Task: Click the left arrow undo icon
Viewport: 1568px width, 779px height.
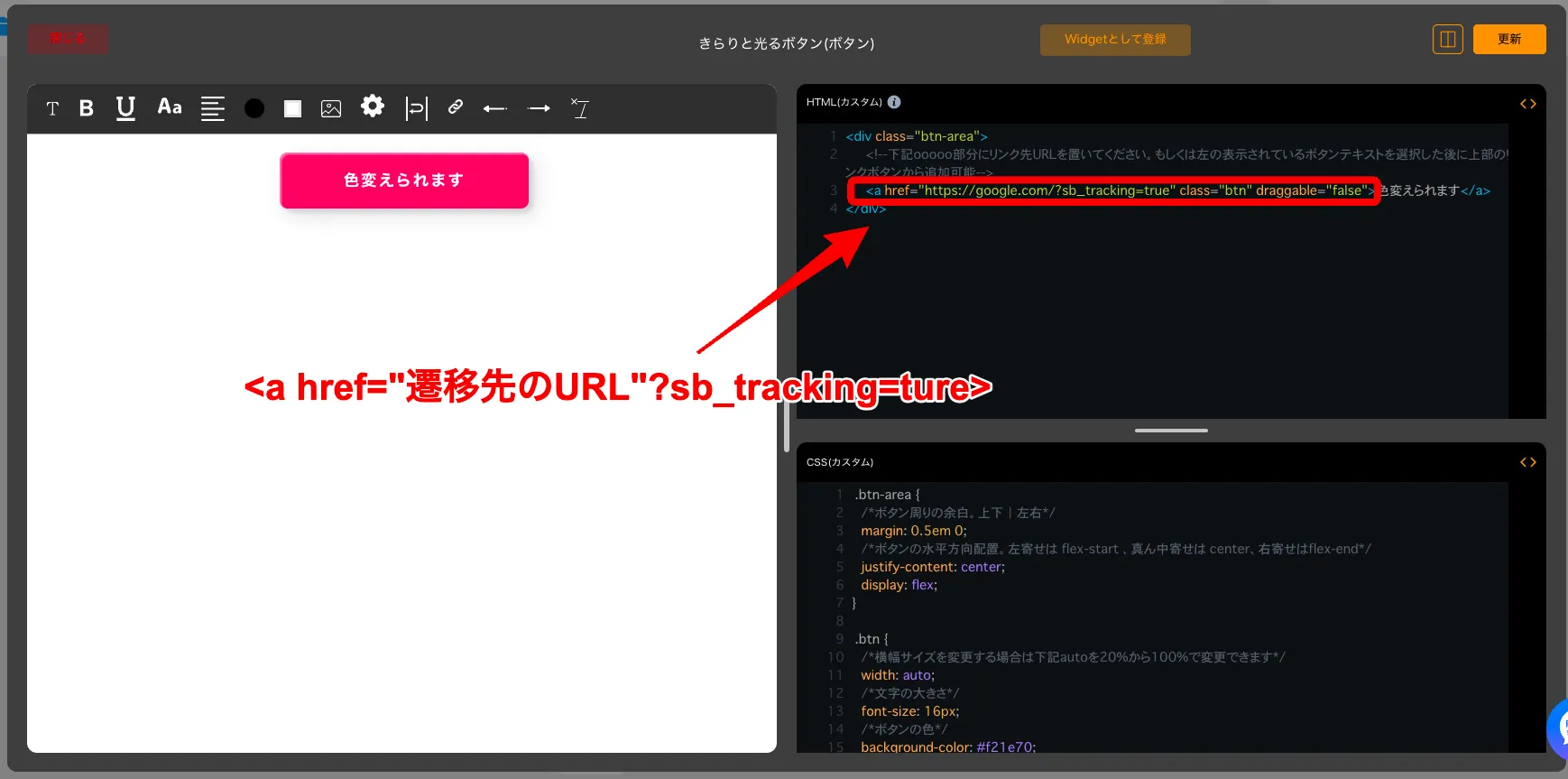Action: (495, 108)
